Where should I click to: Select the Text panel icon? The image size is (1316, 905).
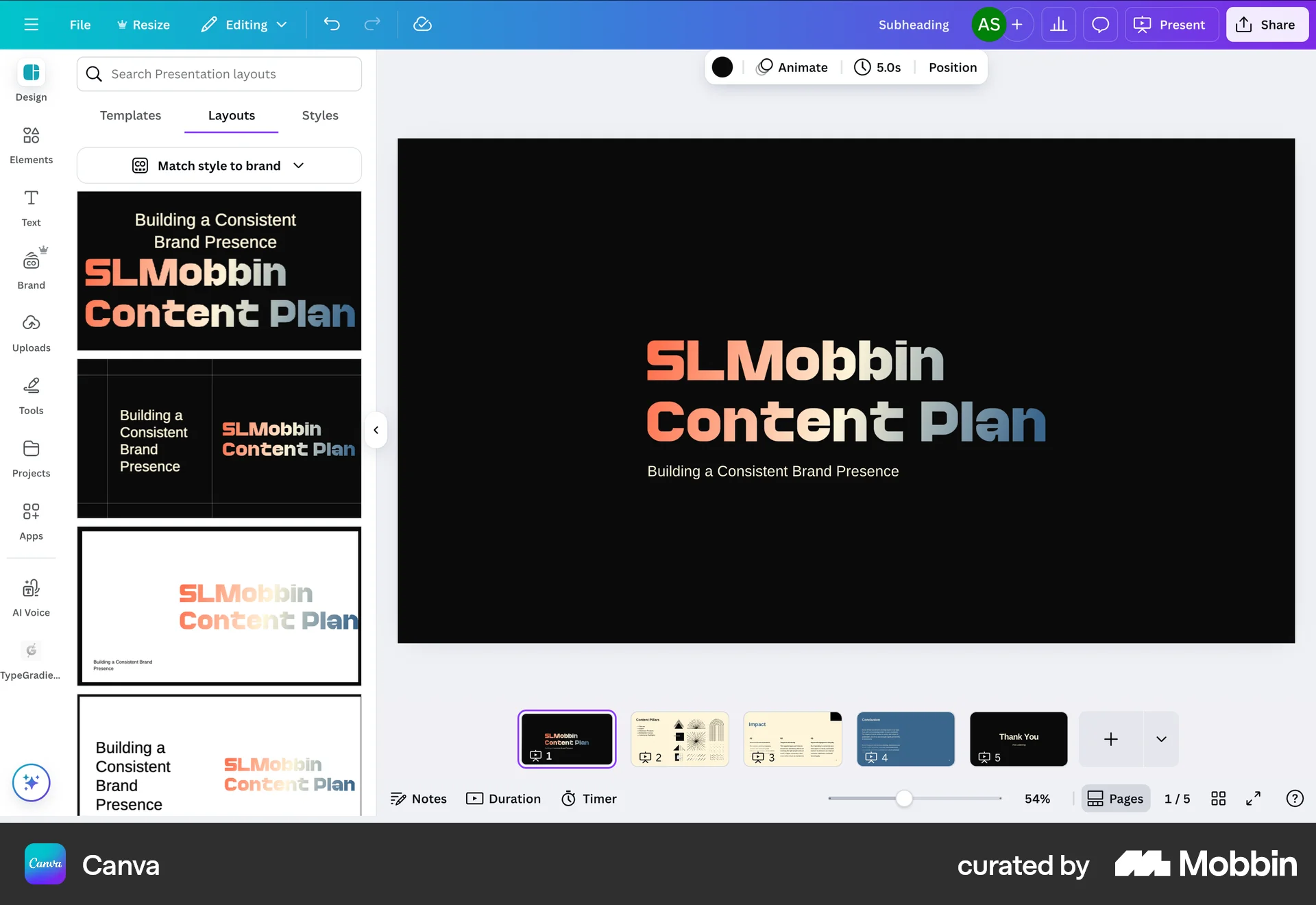31,207
